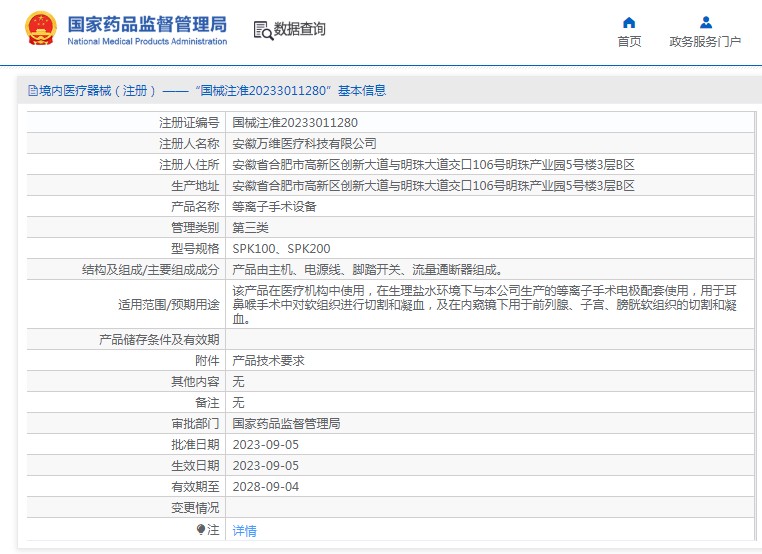Open the 数据查询 heading text
The height and width of the screenshot is (554, 762).
[300, 30]
